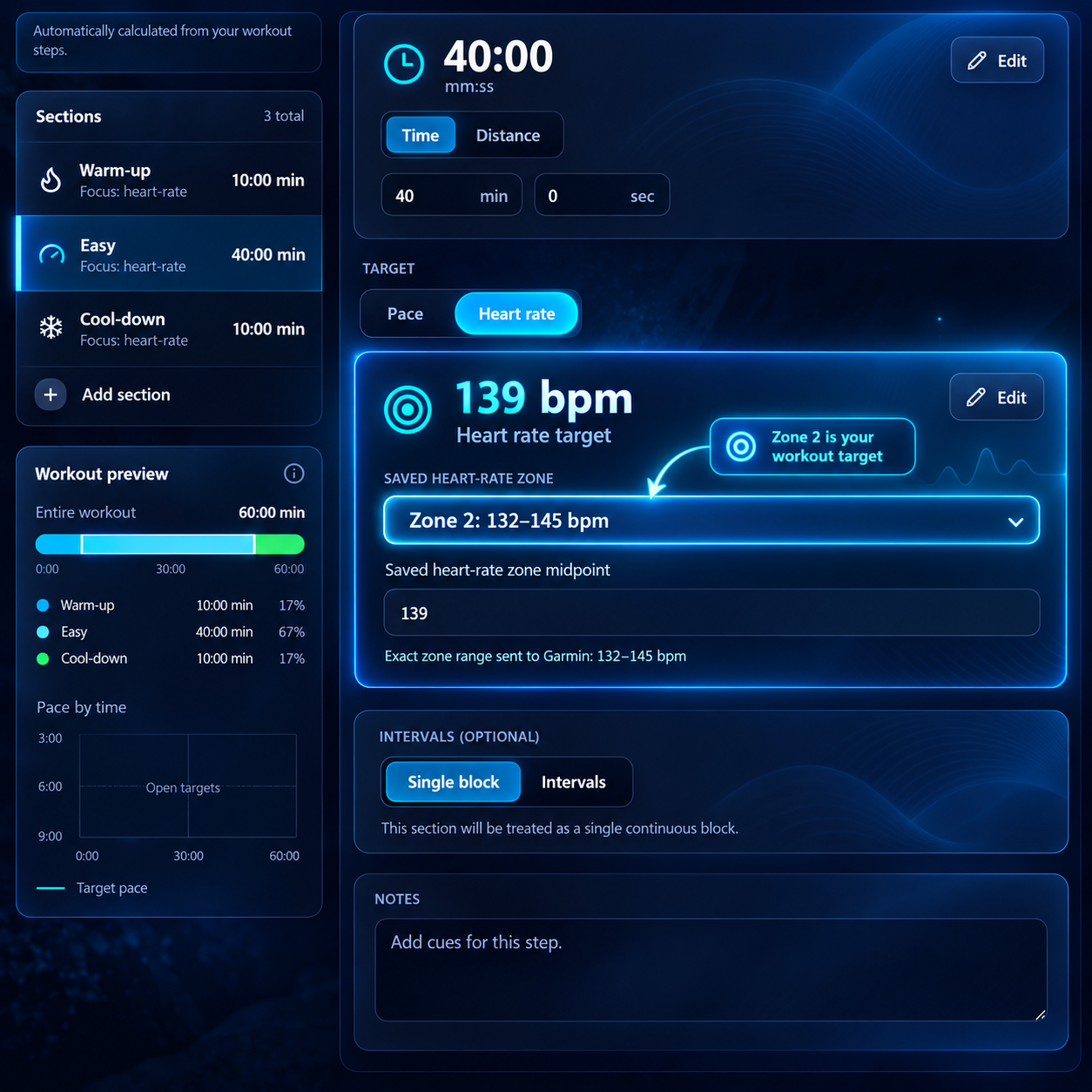Click the target icon in the Zone 2 tooltip

[x=741, y=447]
